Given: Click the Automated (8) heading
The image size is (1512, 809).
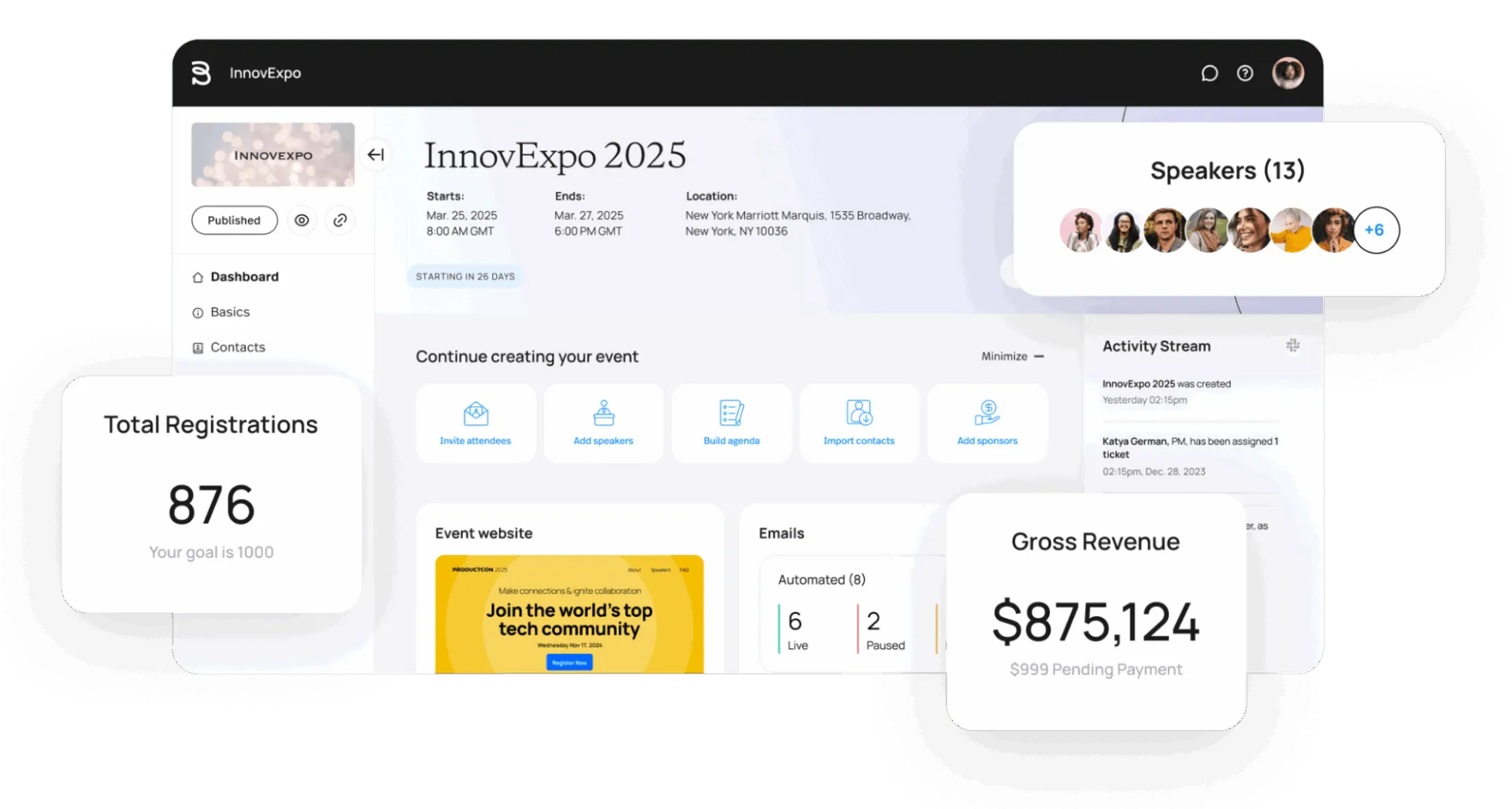Looking at the screenshot, I should [821, 580].
